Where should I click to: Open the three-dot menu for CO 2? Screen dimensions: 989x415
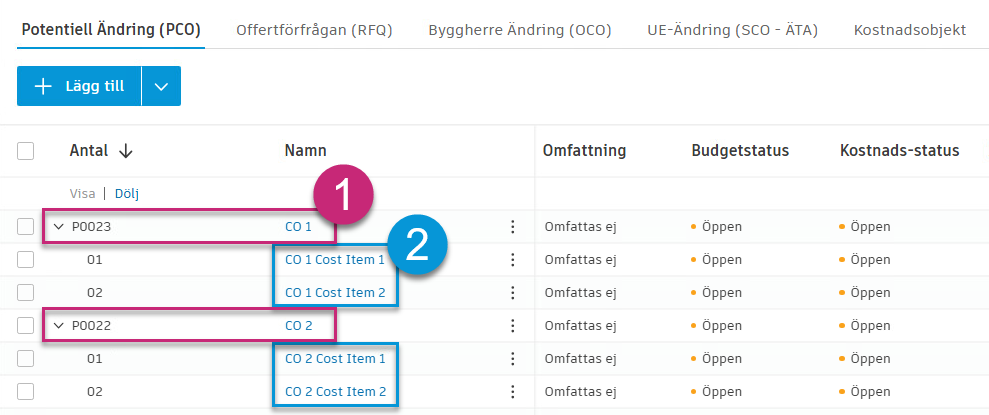pyautogui.click(x=513, y=326)
